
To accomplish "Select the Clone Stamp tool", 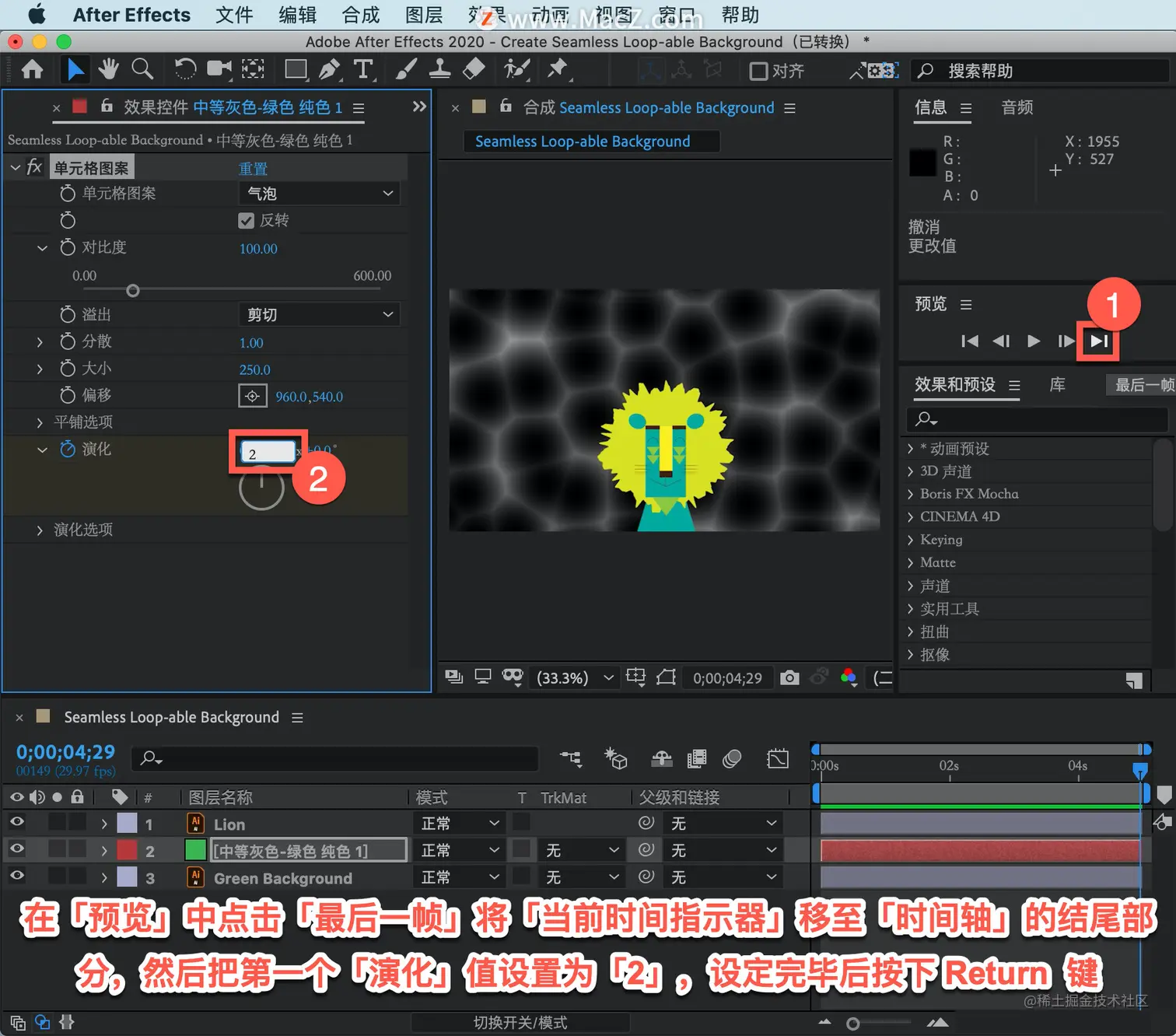I will coord(439,70).
